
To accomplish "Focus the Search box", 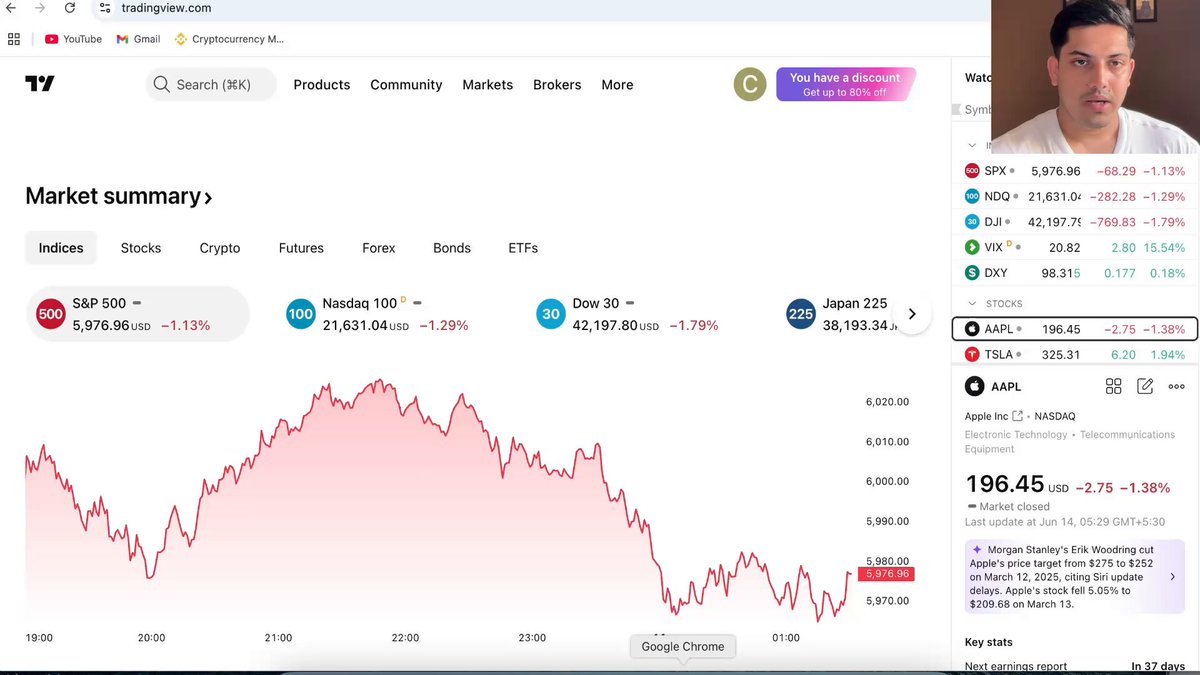I will (x=211, y=84).
